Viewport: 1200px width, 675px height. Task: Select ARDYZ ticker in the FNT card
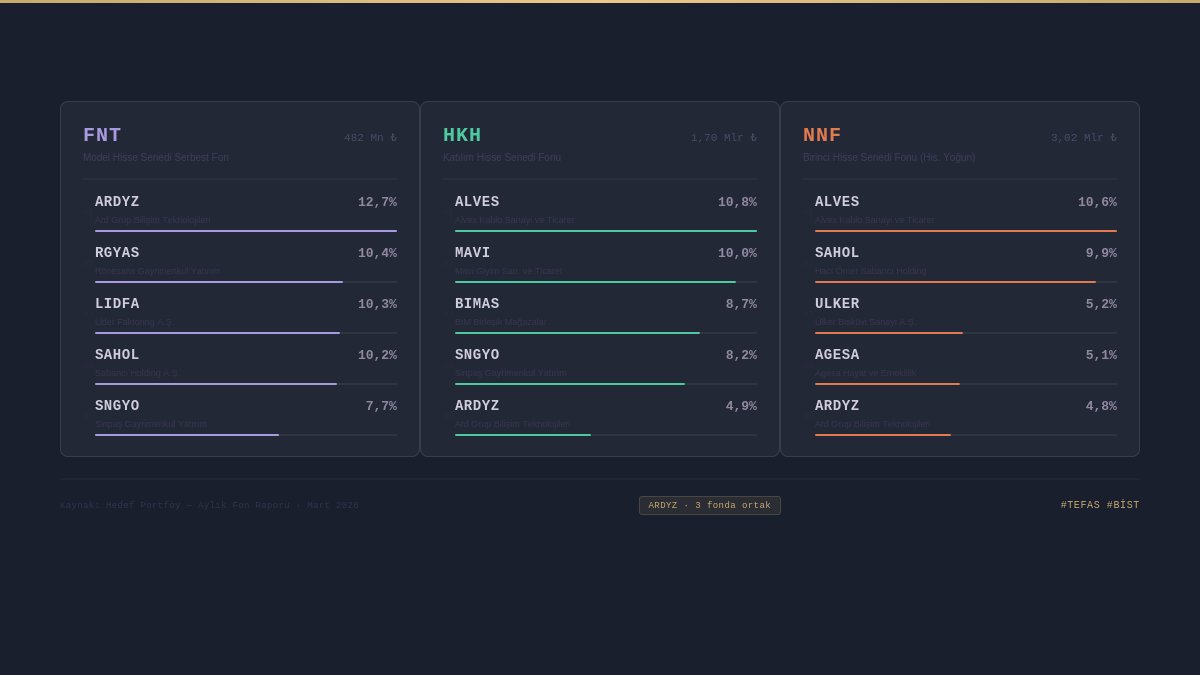click(x=117, y=202)
